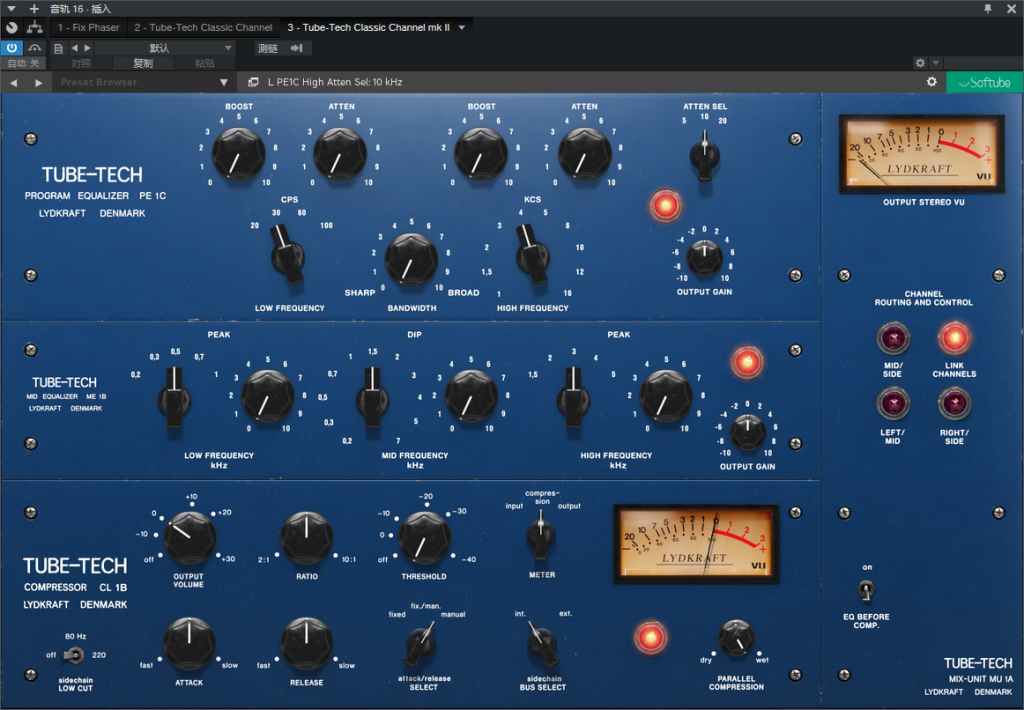Open the Preset Browser dropdown
The height and width of the screenshot is (710, 1024).
point(144,82)
